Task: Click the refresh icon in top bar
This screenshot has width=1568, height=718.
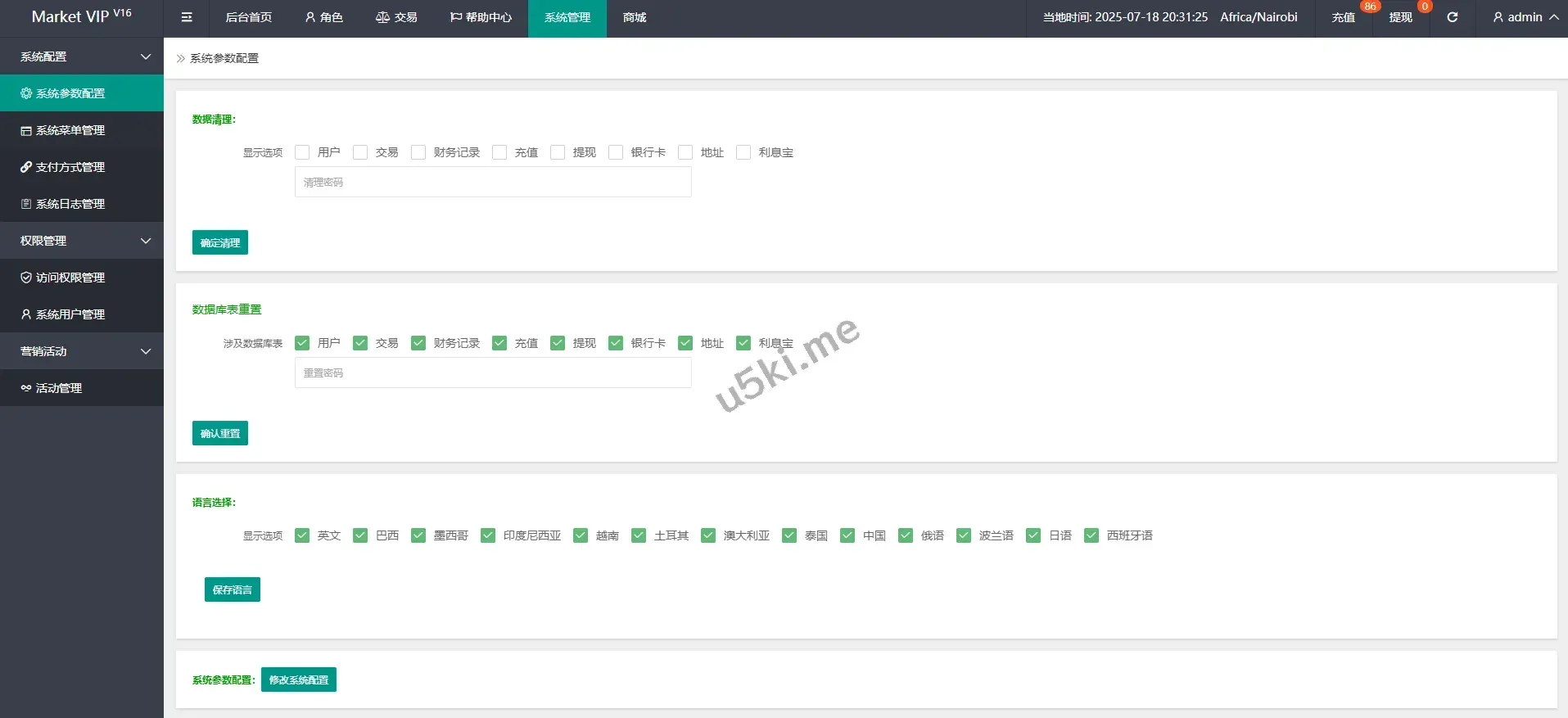Action: (x=1452, y=17)
